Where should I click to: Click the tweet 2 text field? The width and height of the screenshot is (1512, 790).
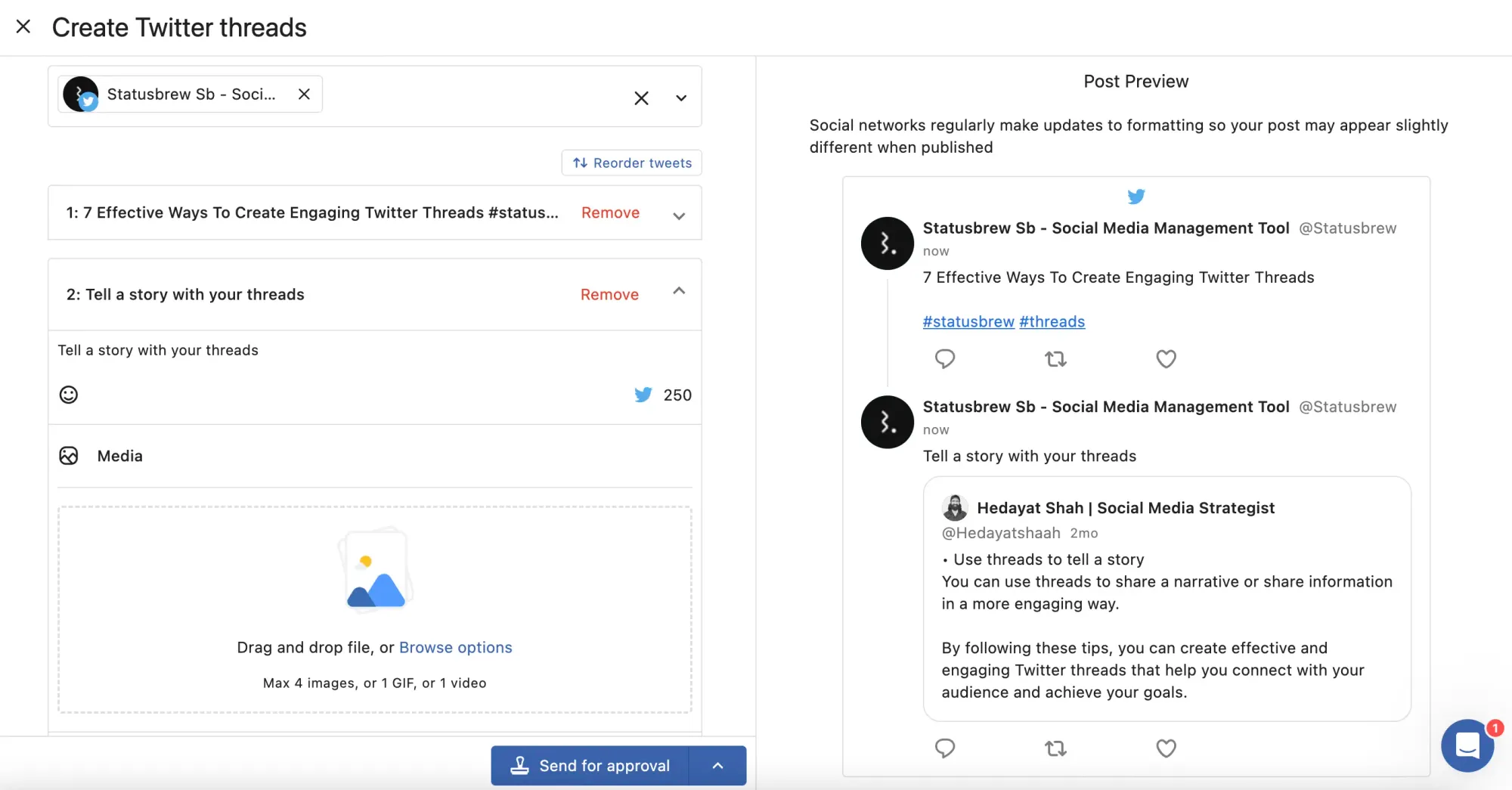374,351
